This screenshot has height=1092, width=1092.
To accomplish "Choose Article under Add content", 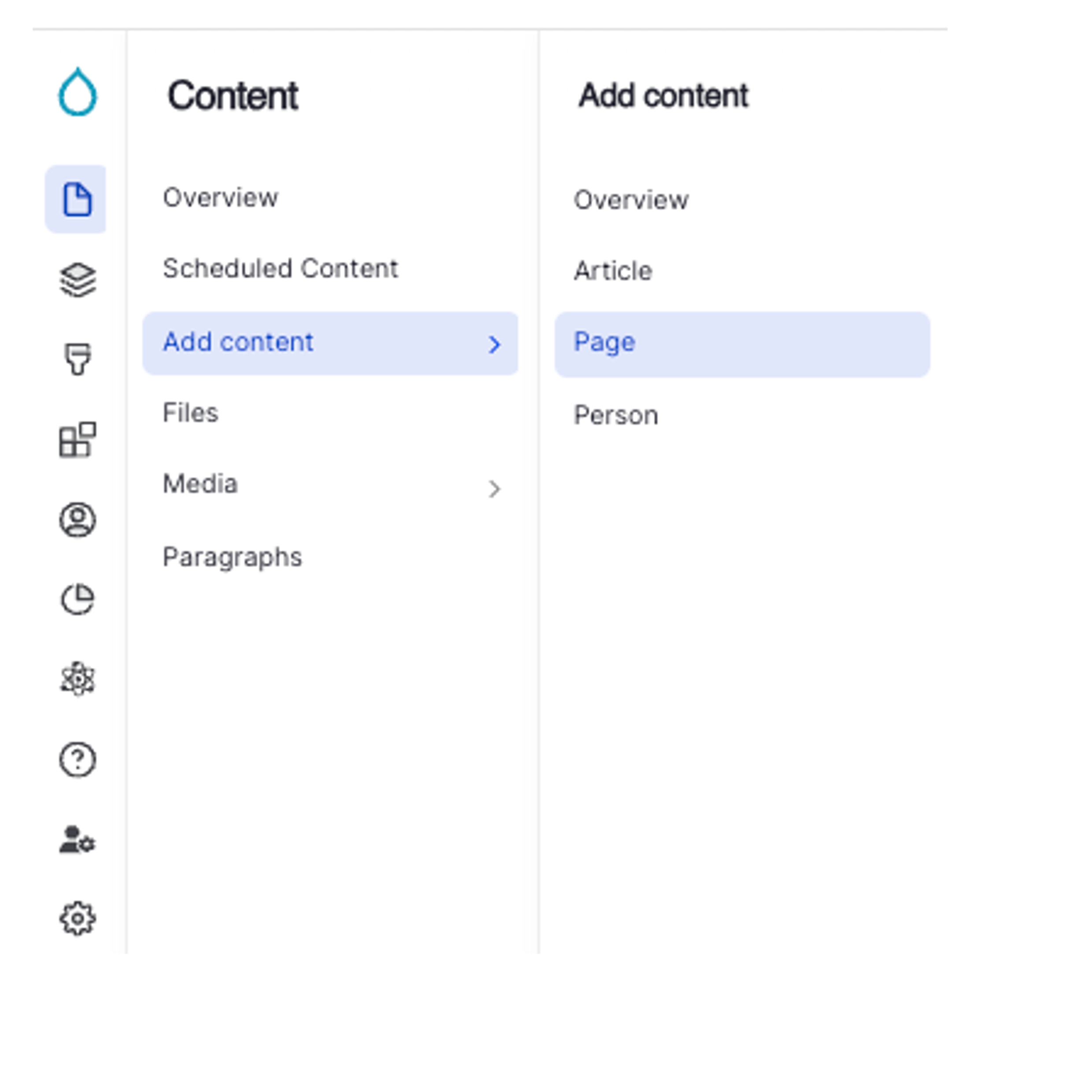I will tap(613, 271).
